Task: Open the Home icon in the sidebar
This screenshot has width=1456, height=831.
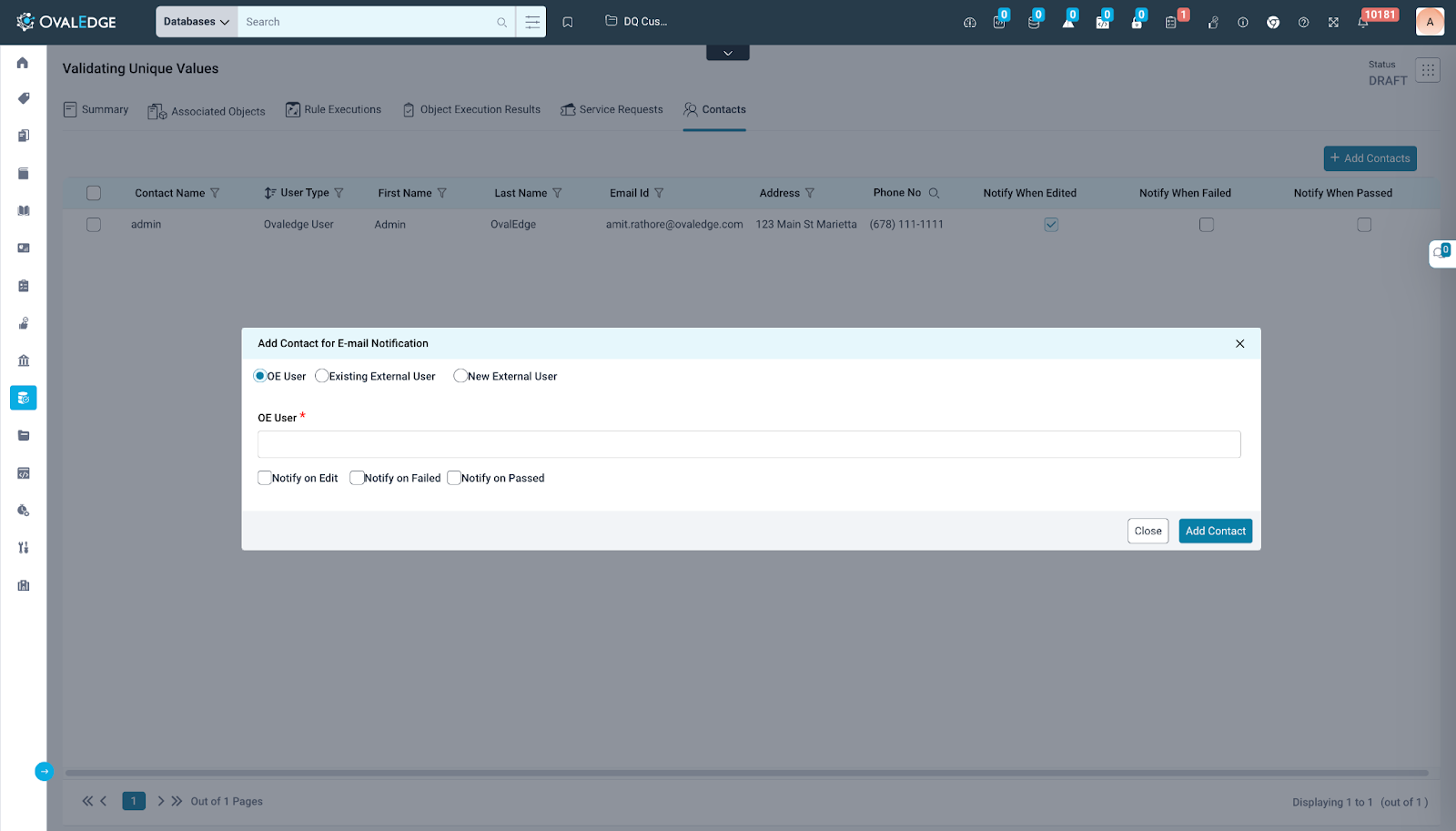Action: pyautogui.click(x=23, y=63)
